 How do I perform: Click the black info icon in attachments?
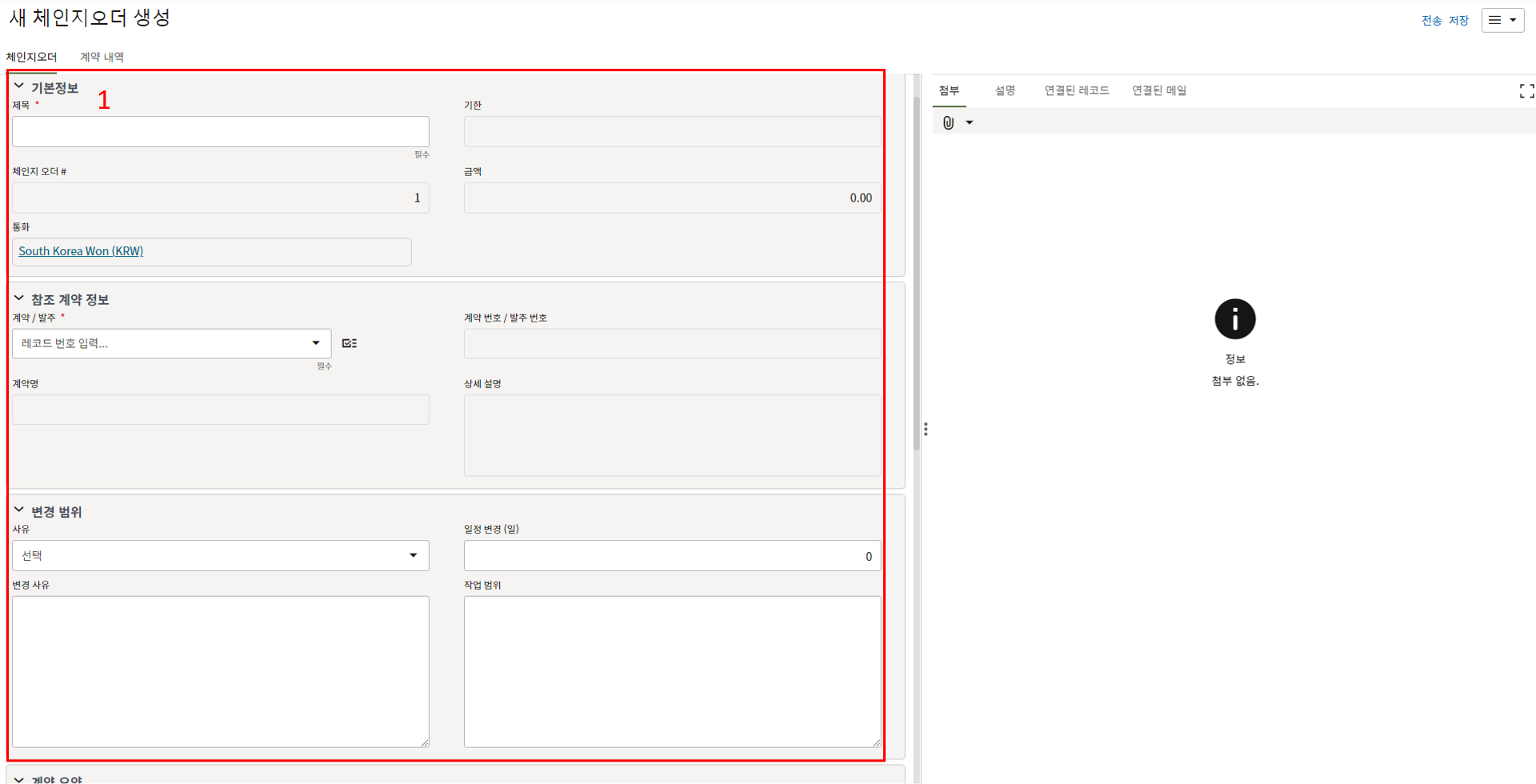click(x=1234, y=319)
